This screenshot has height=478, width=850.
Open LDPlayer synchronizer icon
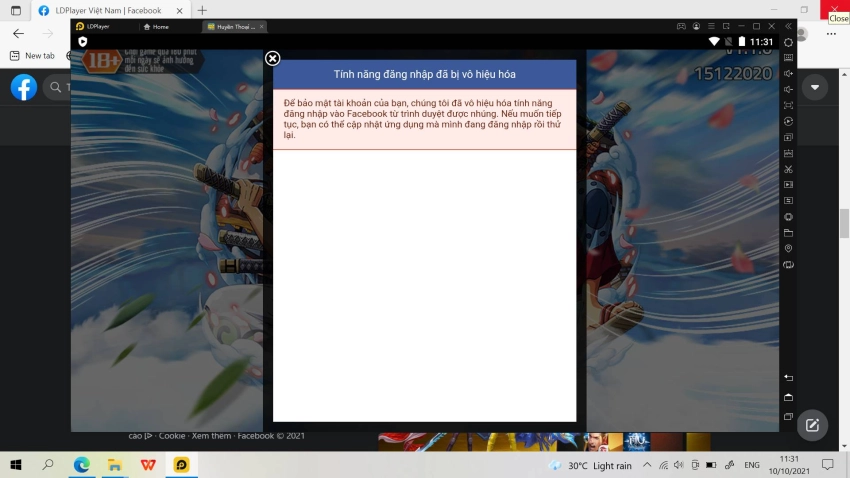tap(788, 201)
